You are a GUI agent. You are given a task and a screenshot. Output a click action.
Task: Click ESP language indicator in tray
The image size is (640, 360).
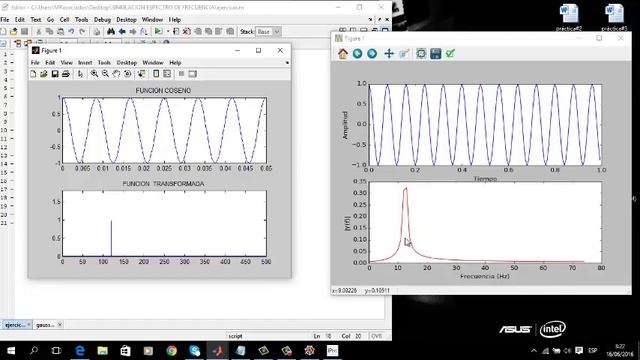[593, 351]
